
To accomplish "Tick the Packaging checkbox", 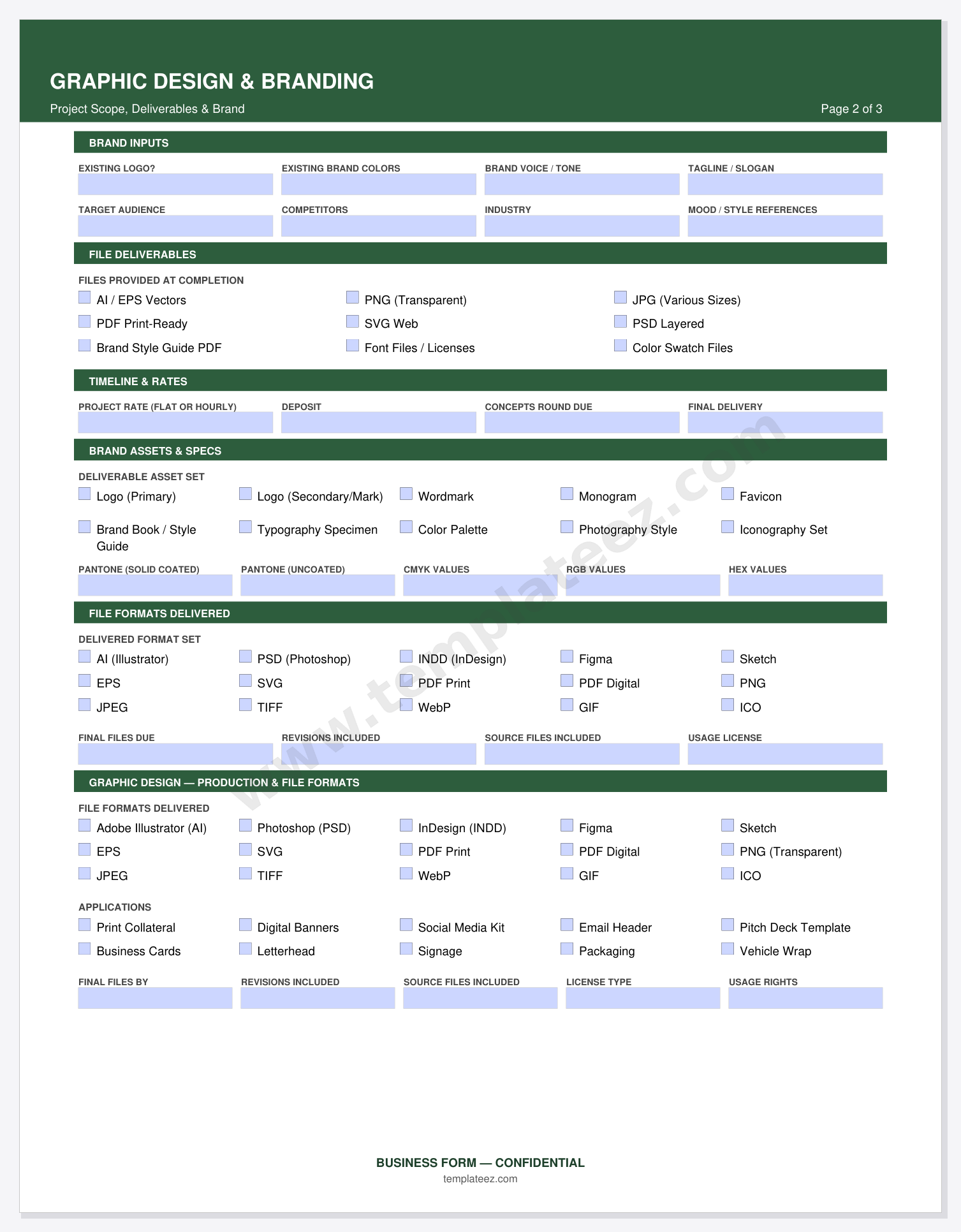I will [x=567, y=949].
